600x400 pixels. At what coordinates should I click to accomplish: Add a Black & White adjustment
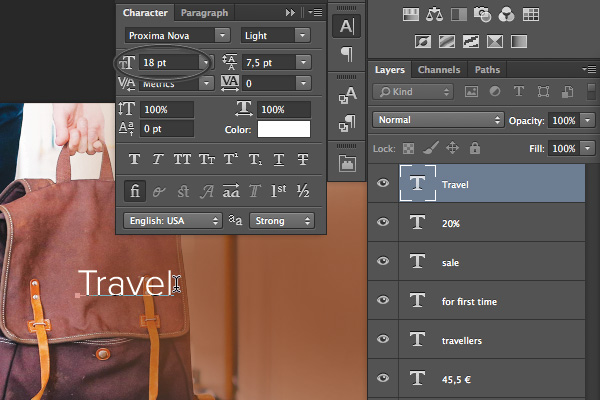pyautogui.click(x=458, y=15)
